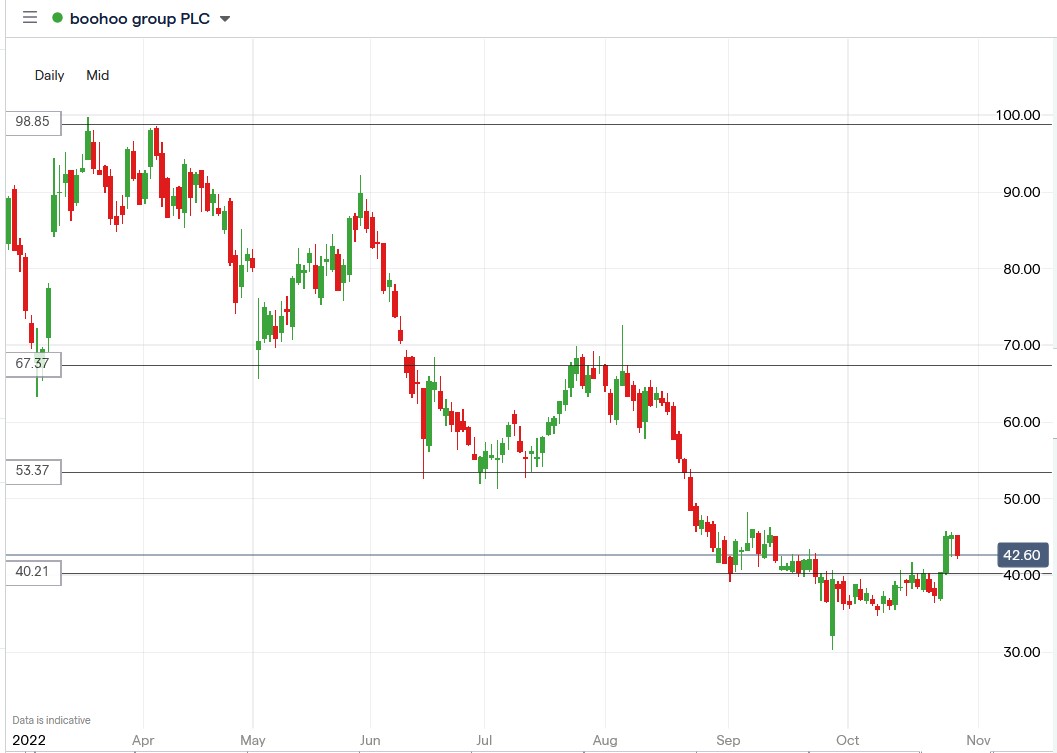
Task: Select the 40.21 price level tag
Action: (32, 572)
